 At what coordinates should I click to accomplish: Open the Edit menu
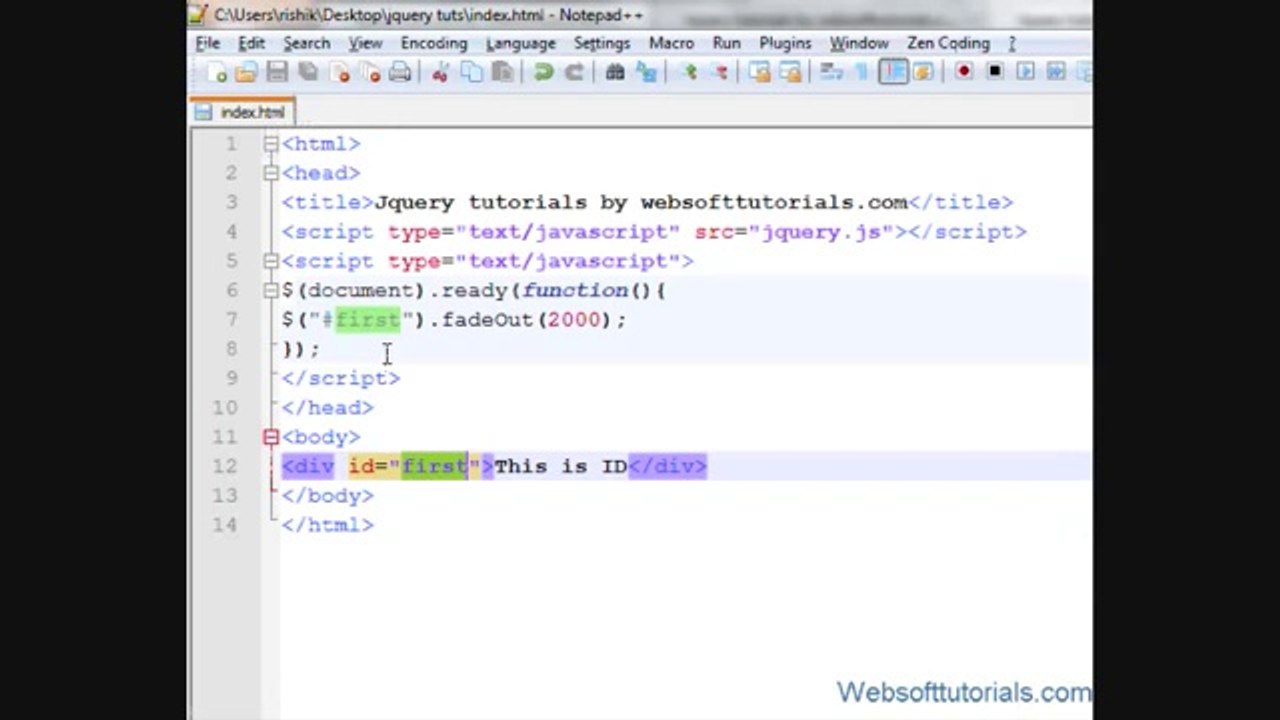tap(251, 43)
